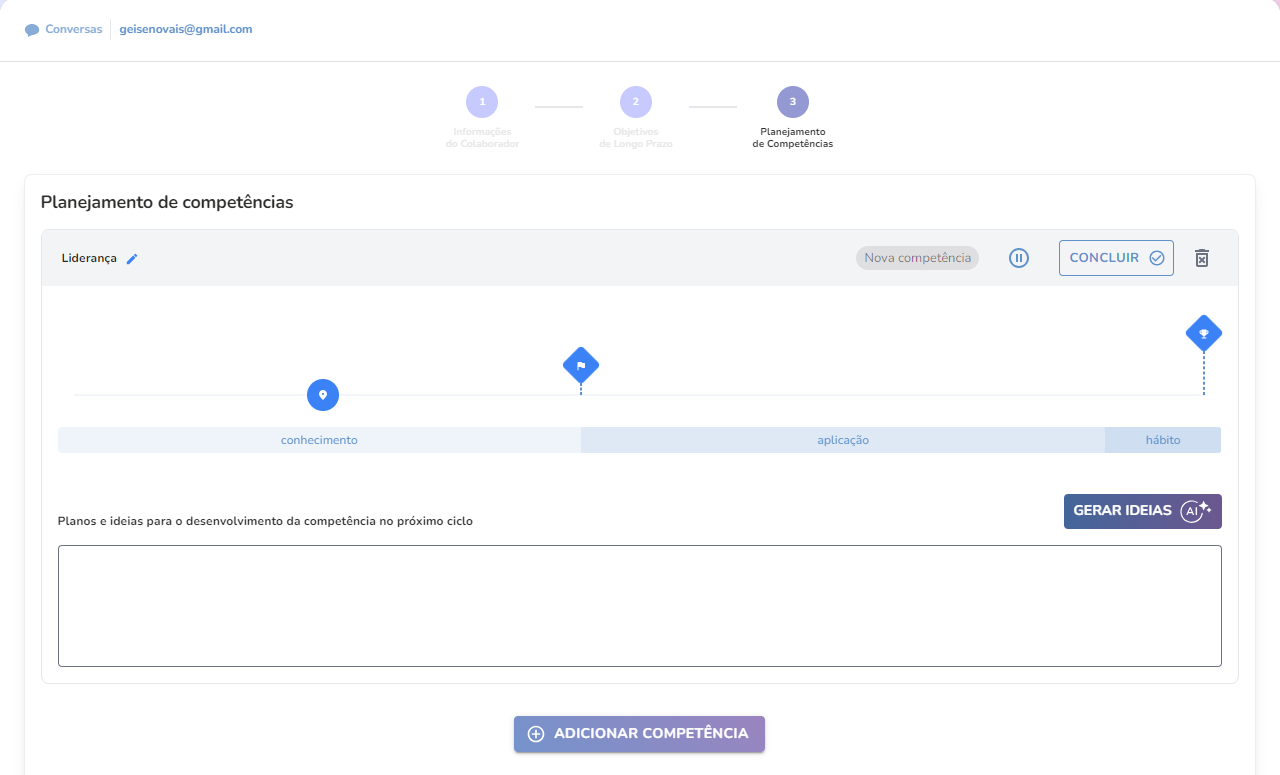Image resolution: width=1280 pixels, height=775 pixels.
Task: Focus the plans and ideas text area
Action: click(639, 606)
